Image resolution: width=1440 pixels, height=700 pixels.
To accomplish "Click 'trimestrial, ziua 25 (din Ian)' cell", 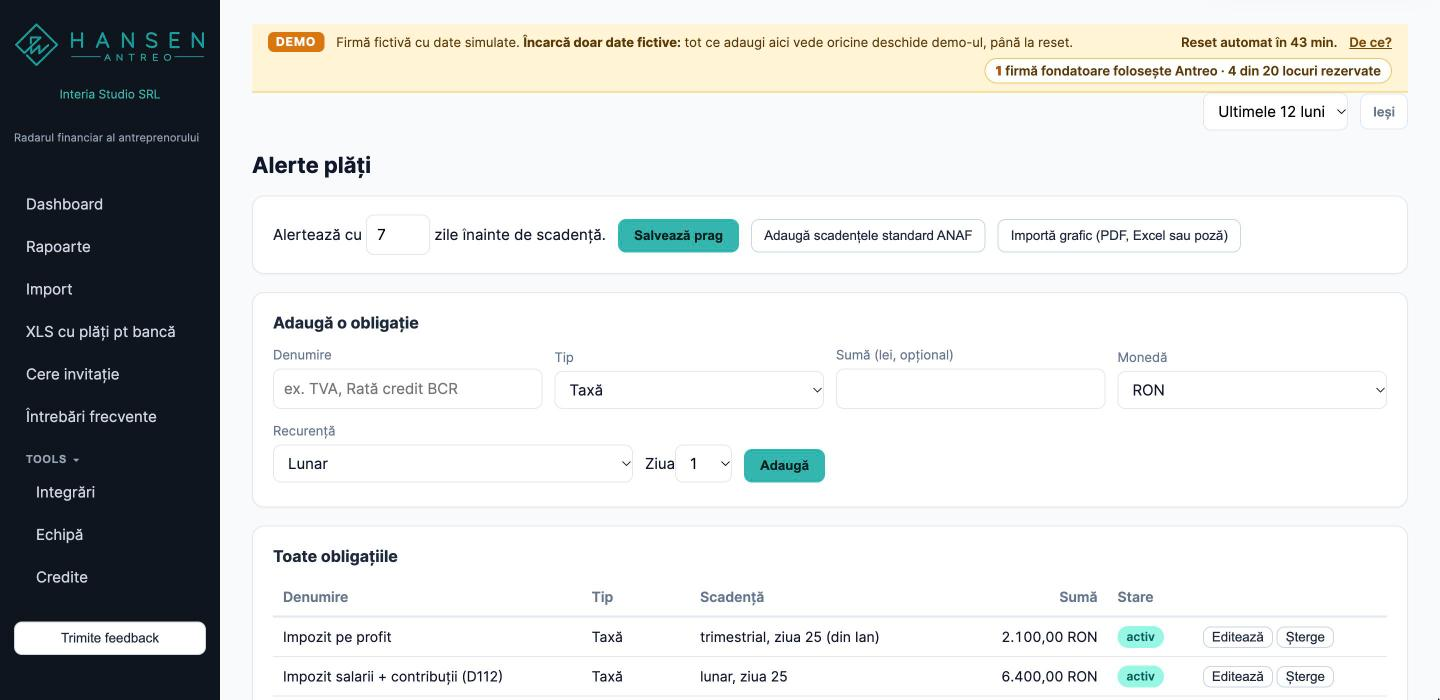I will pyautogui.click(x=789, y=637).
